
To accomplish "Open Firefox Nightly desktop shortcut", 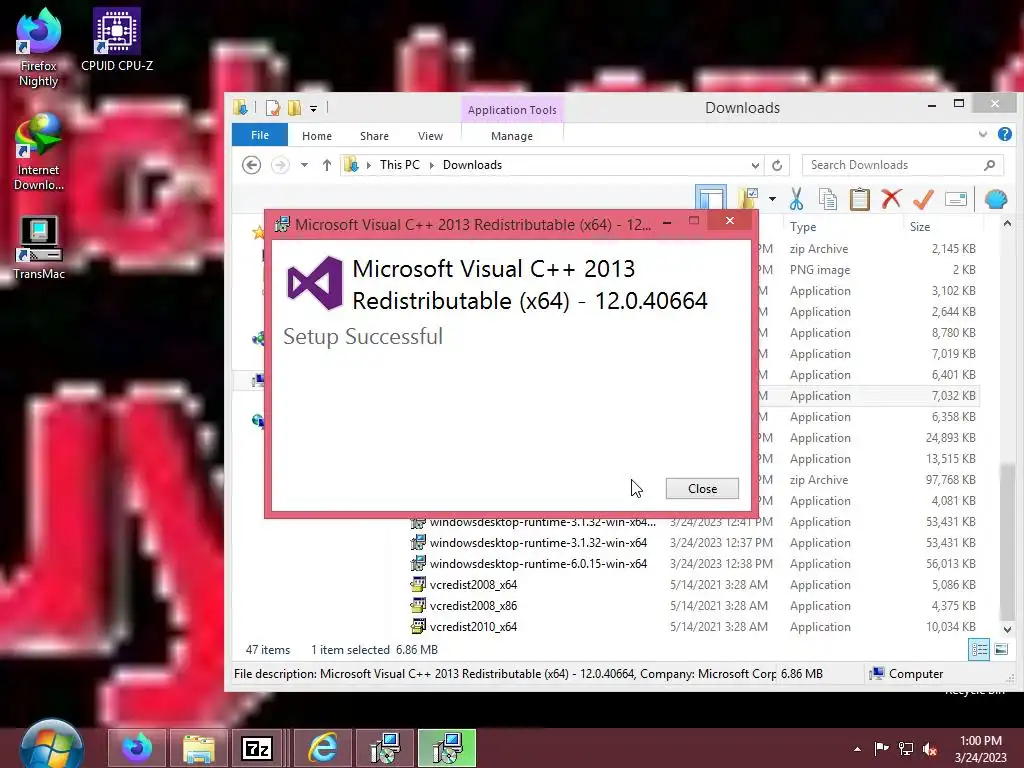I will [x=39, y=48].
